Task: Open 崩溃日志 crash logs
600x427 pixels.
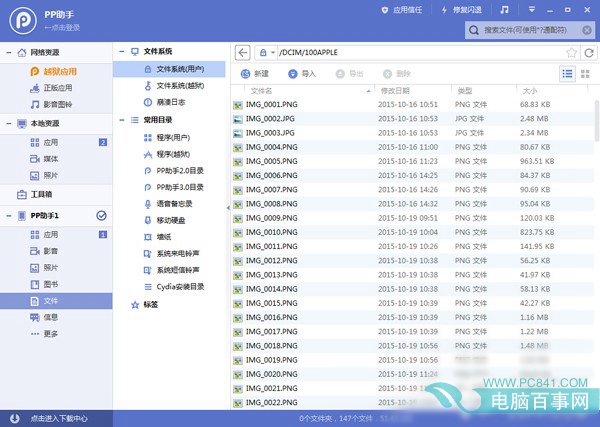Action: pos(169,102)
